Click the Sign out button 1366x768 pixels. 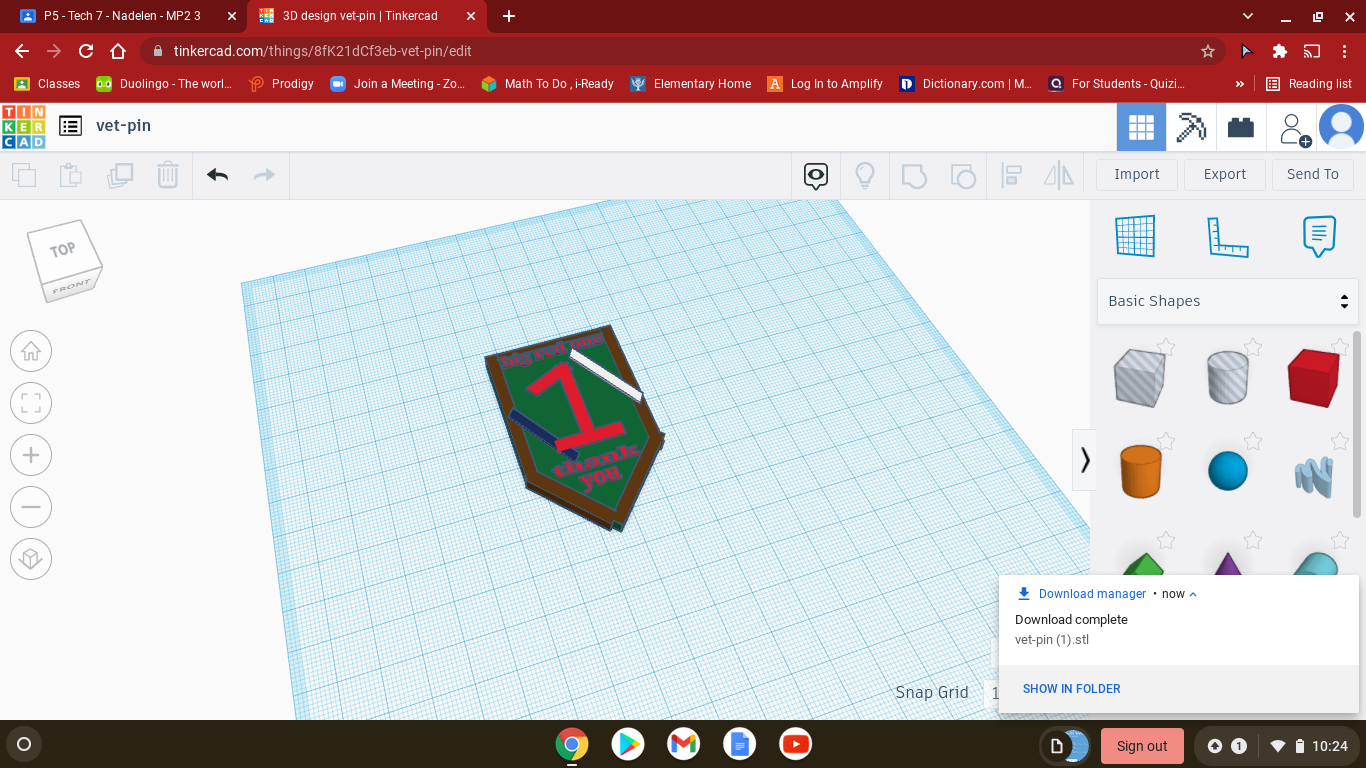pos(1142,746)
